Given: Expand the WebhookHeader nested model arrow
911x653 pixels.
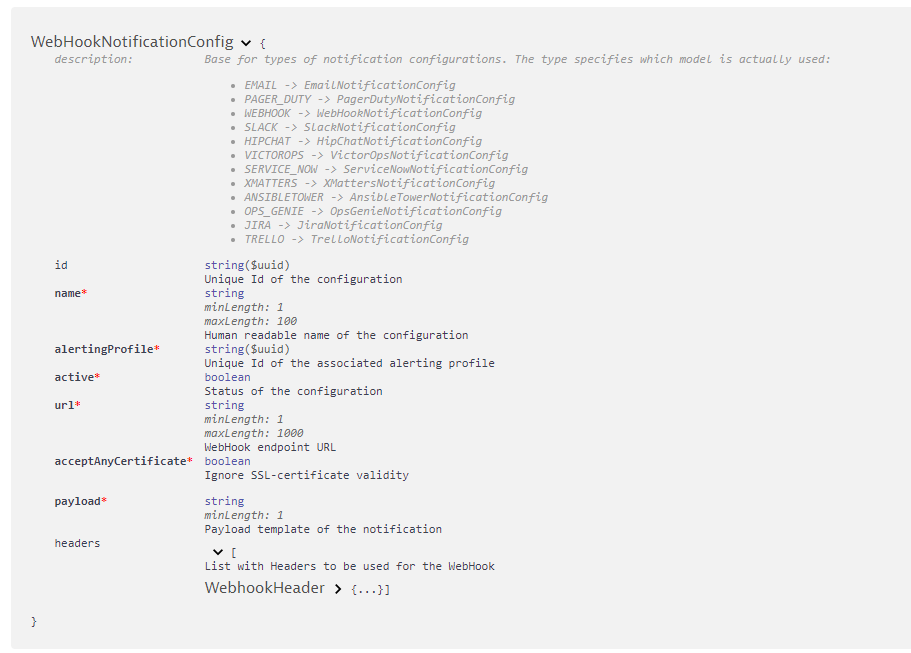Looking at the screenshot, I should 338,589.
